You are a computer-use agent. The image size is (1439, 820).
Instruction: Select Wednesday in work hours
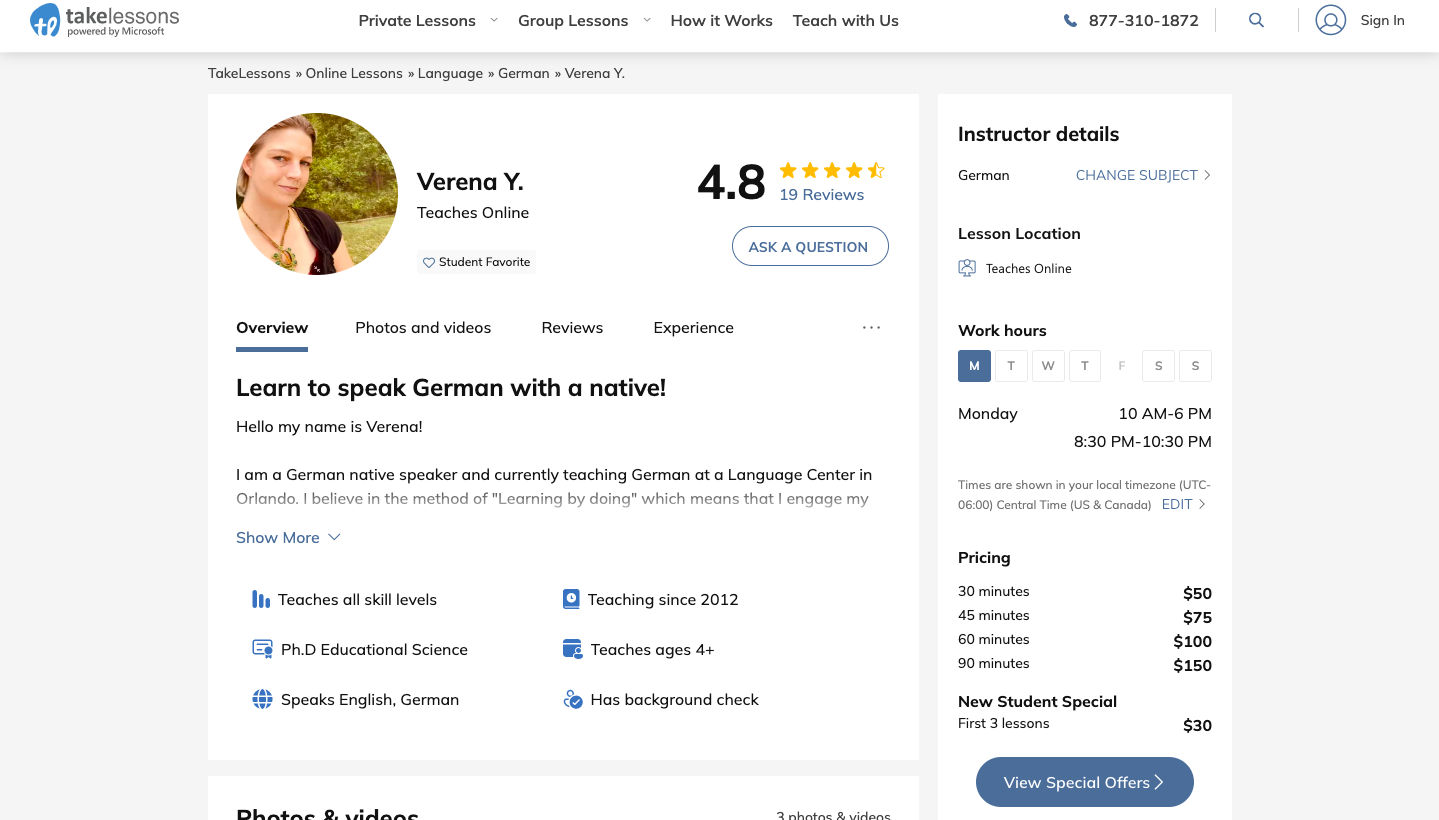1048,366
